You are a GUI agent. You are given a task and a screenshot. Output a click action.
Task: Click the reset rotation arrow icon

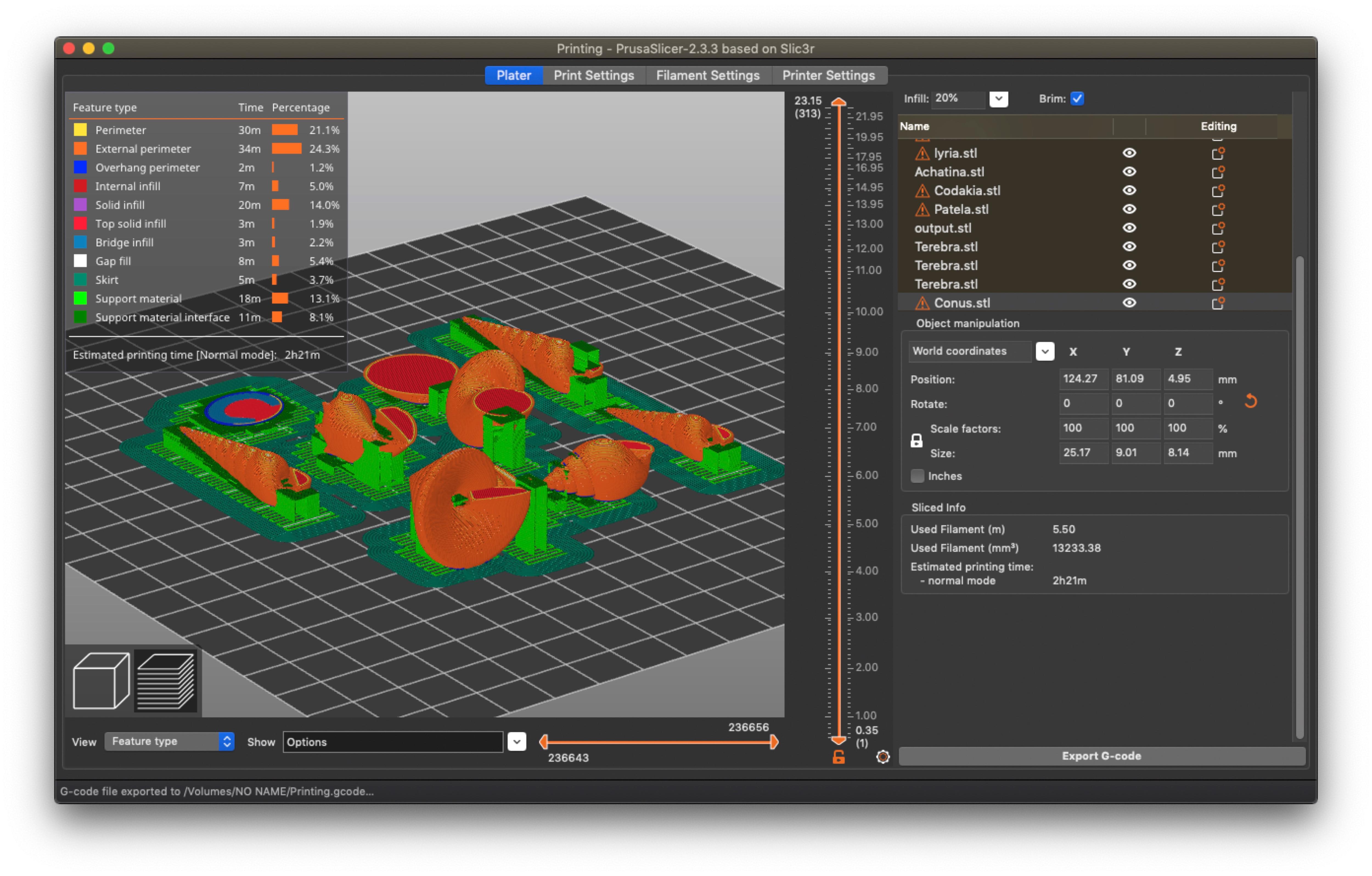[1251, 402]
